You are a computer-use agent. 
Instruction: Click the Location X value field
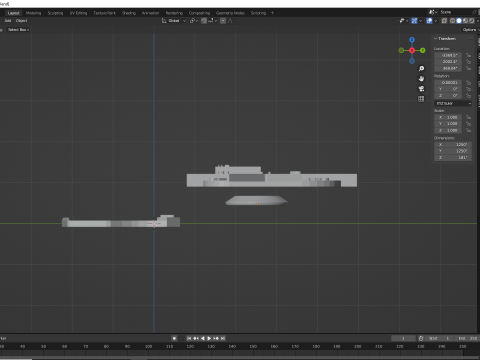[x=448, y=55]
